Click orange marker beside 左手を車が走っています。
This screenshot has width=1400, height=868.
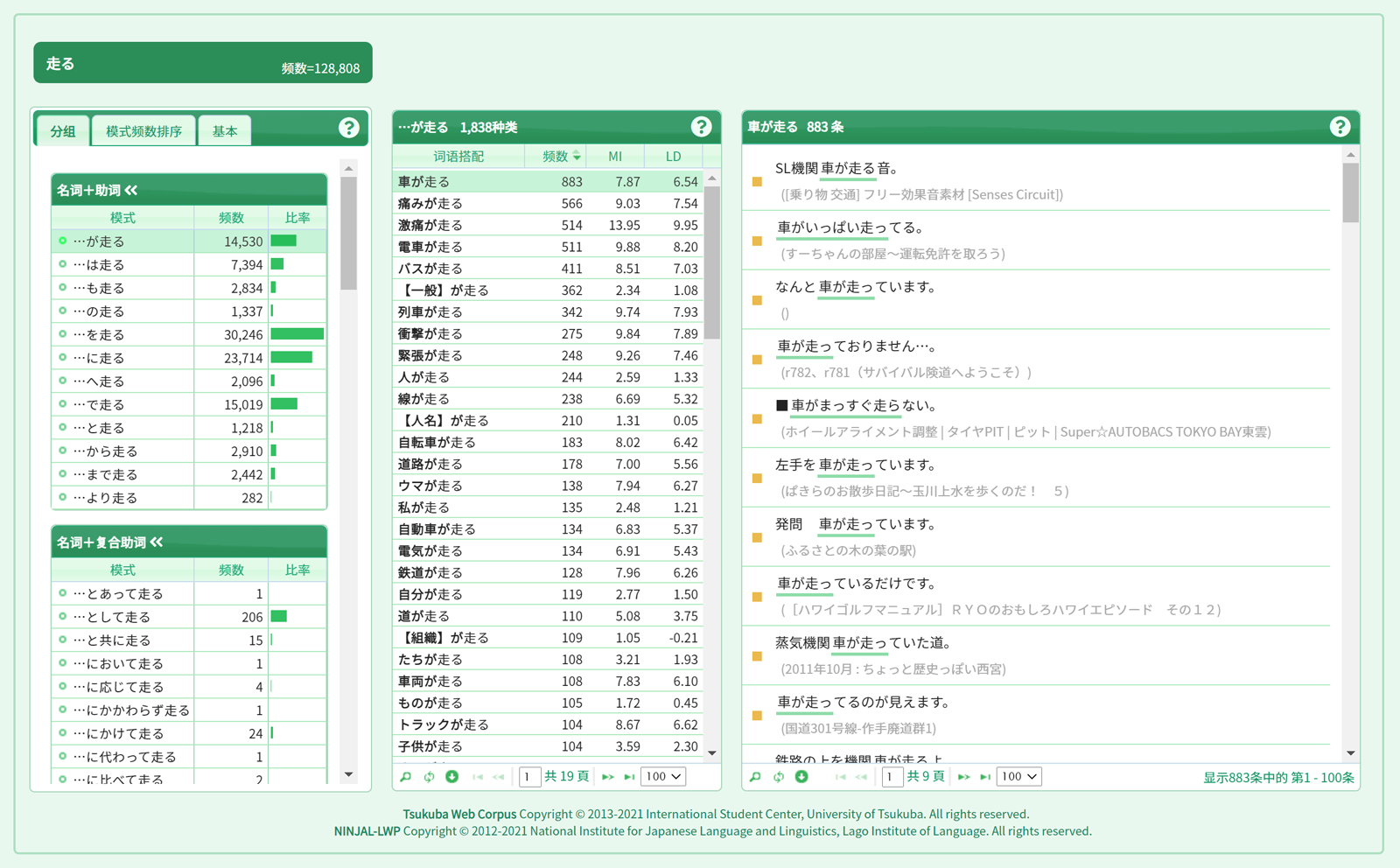757,479
